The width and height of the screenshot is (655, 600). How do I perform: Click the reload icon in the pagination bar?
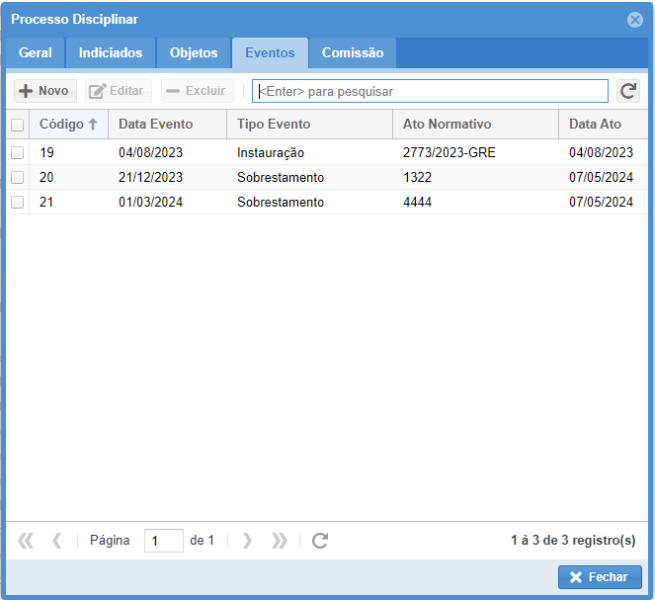pyautogui.click(x=320, y=541)
